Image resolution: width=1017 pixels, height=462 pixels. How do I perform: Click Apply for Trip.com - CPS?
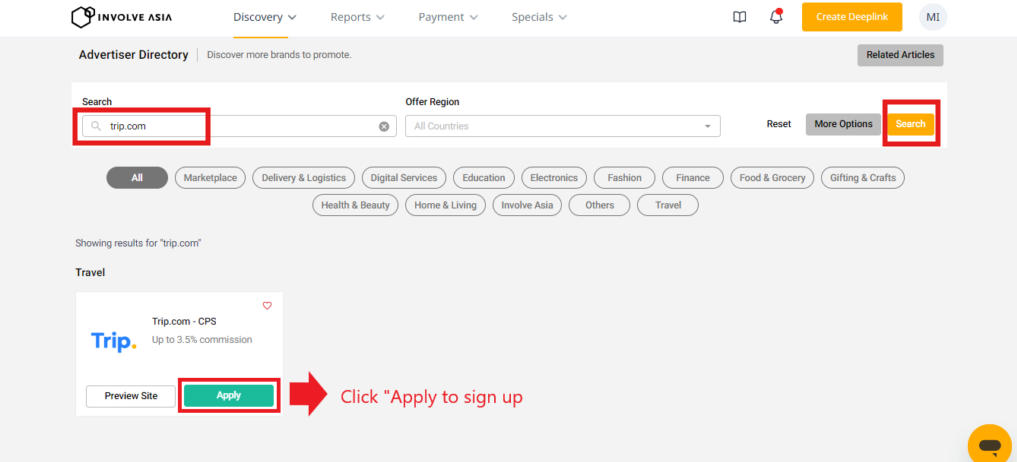[228, 396]
